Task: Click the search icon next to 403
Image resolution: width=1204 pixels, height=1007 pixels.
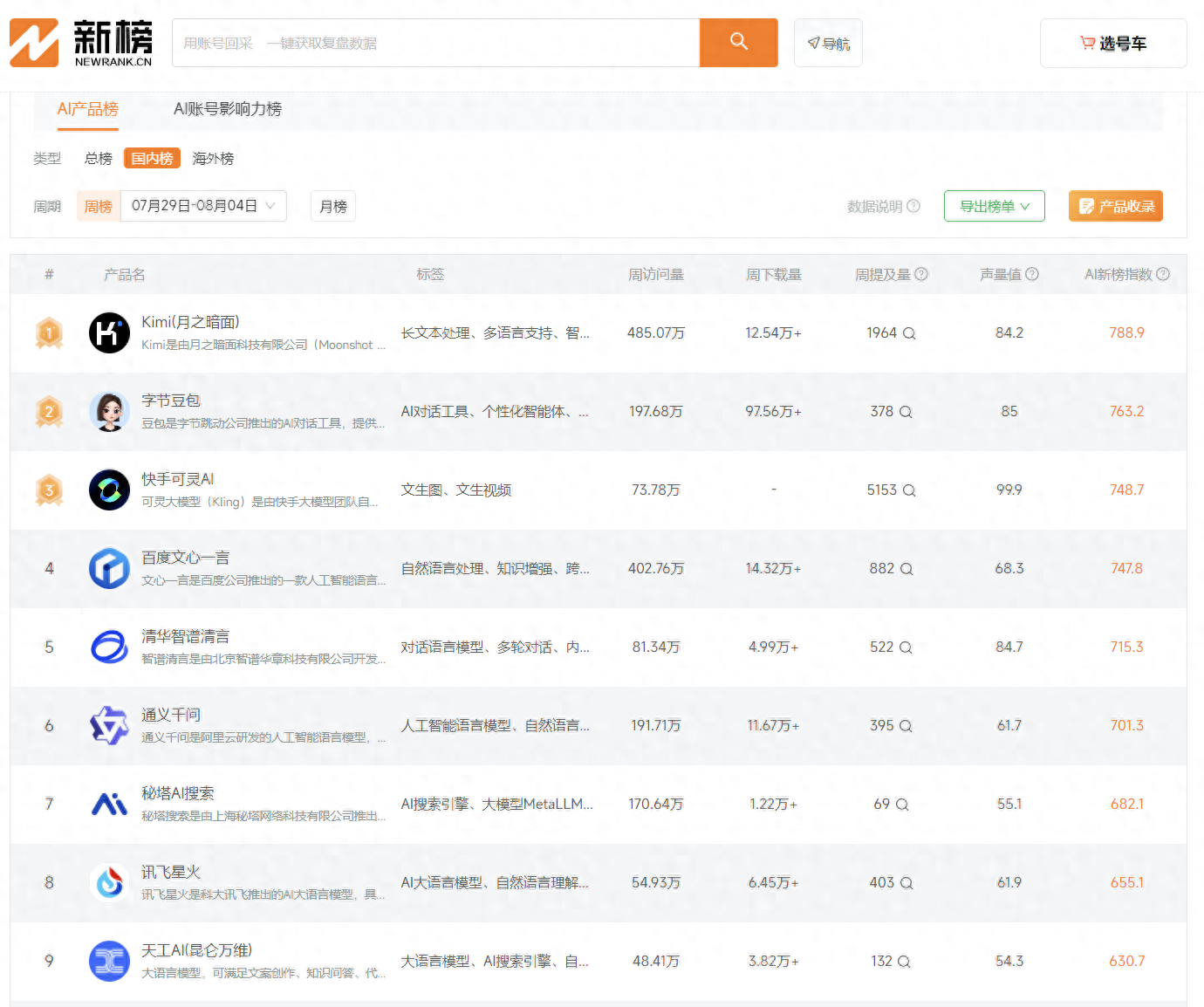Action: 906,883
